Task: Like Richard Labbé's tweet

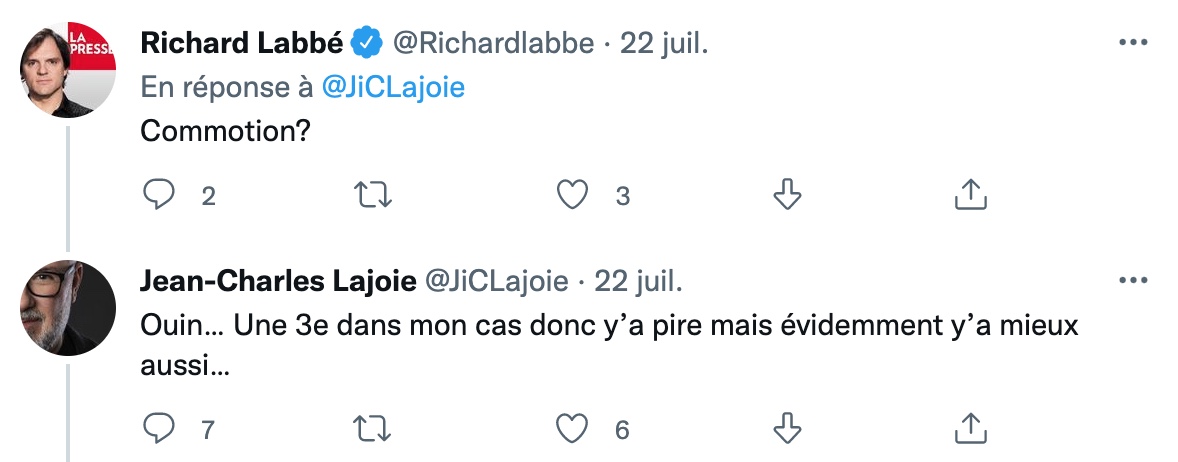Action: (572, 195)
